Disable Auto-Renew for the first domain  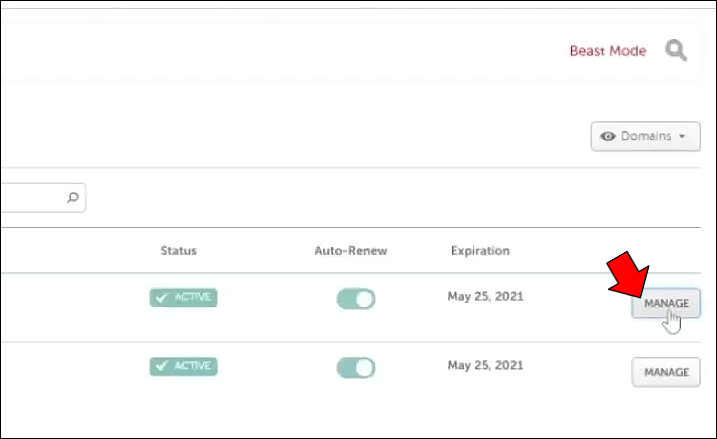355,298
